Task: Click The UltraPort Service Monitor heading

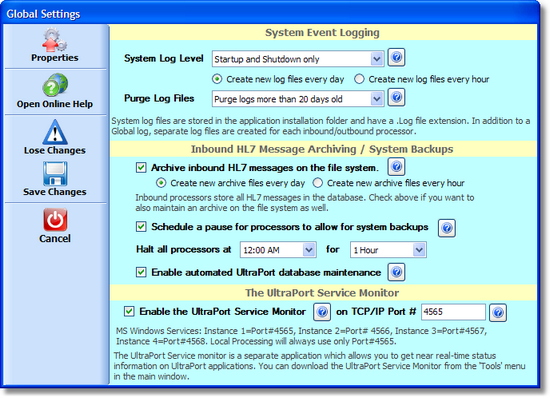Action: [322, 293]
